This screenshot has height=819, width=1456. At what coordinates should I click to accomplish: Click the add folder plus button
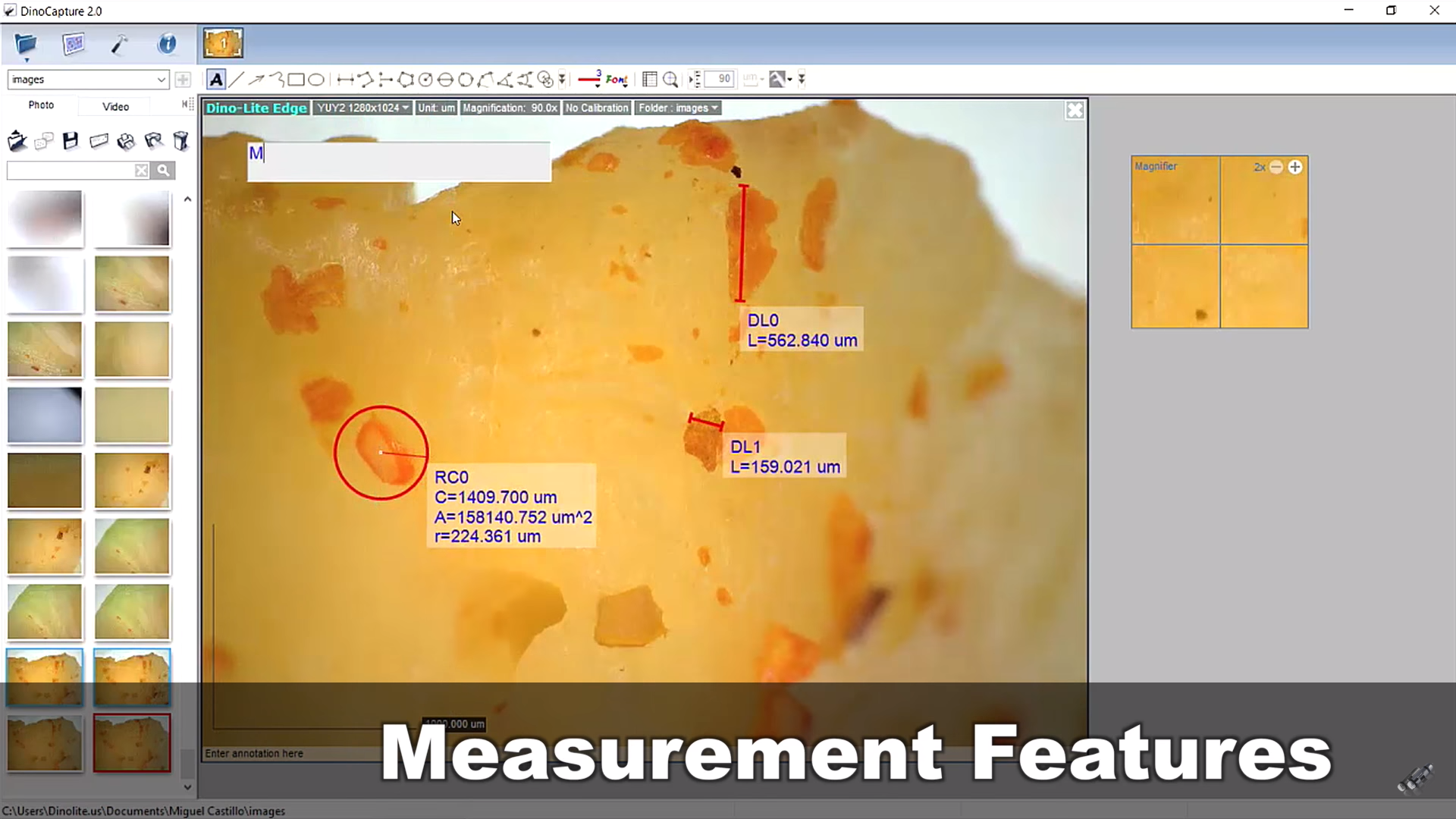[183, 80]
